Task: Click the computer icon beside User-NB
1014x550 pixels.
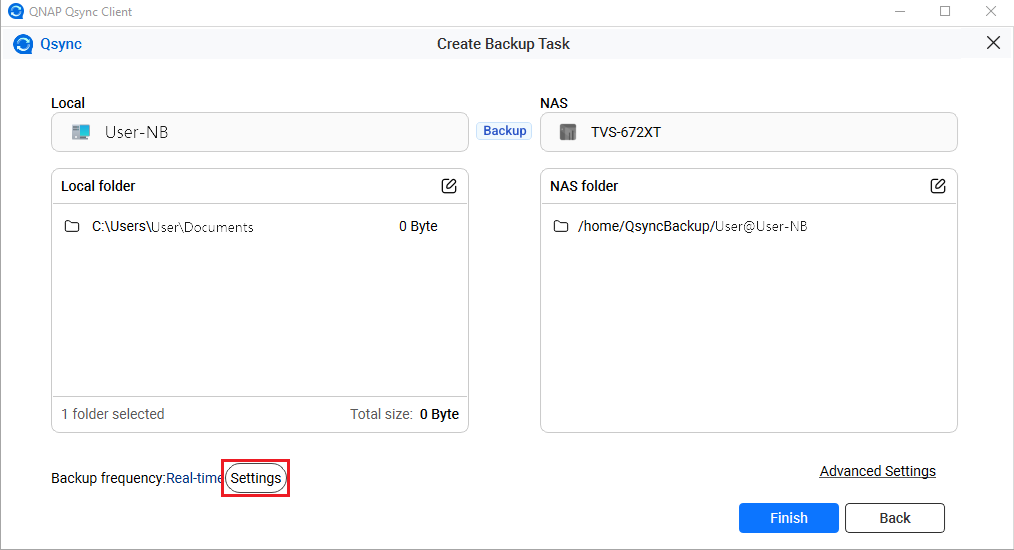Action: 81,132
